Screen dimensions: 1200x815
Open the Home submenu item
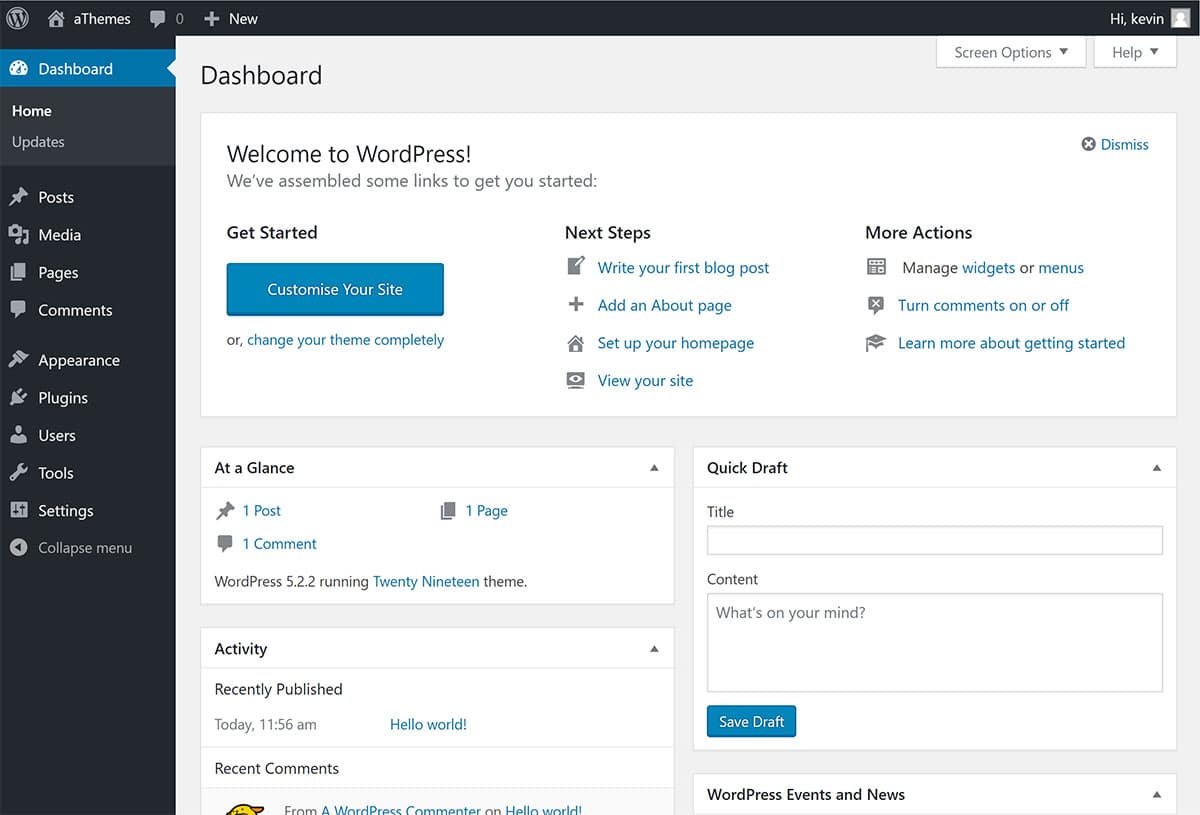click(32, 111)
